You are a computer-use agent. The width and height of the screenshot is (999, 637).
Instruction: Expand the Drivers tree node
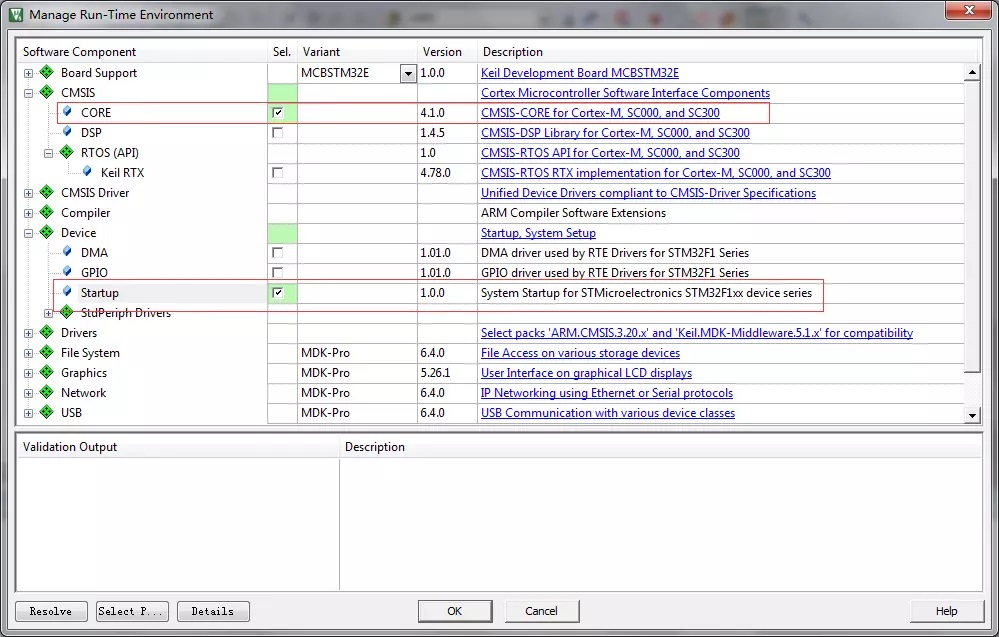click(28, 333)
